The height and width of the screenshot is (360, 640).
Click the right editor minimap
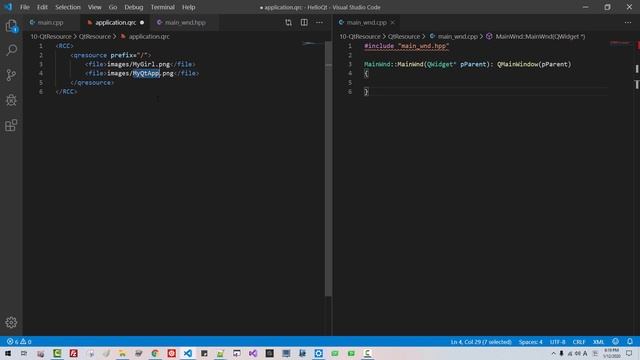620,43
